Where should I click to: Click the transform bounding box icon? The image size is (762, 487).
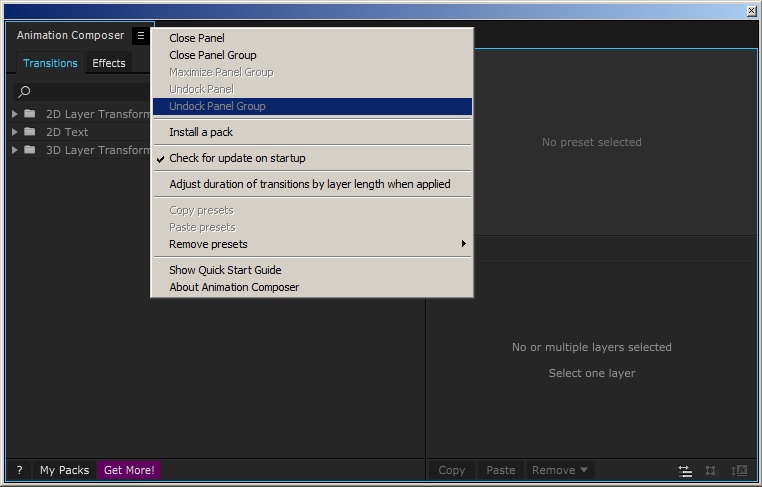pyautogui.click(x=710, y=470)
